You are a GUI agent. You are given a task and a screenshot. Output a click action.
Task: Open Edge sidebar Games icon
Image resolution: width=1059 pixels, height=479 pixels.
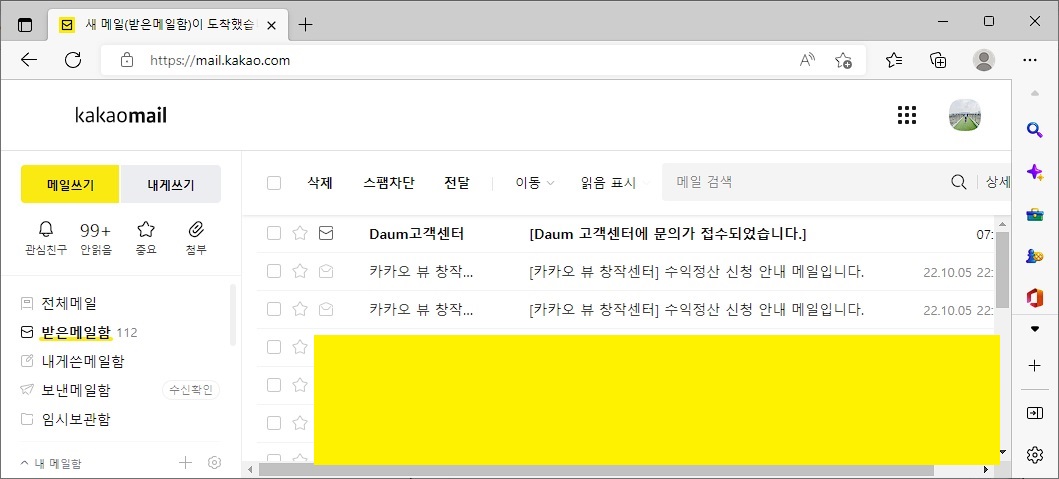pos(1035,255)
